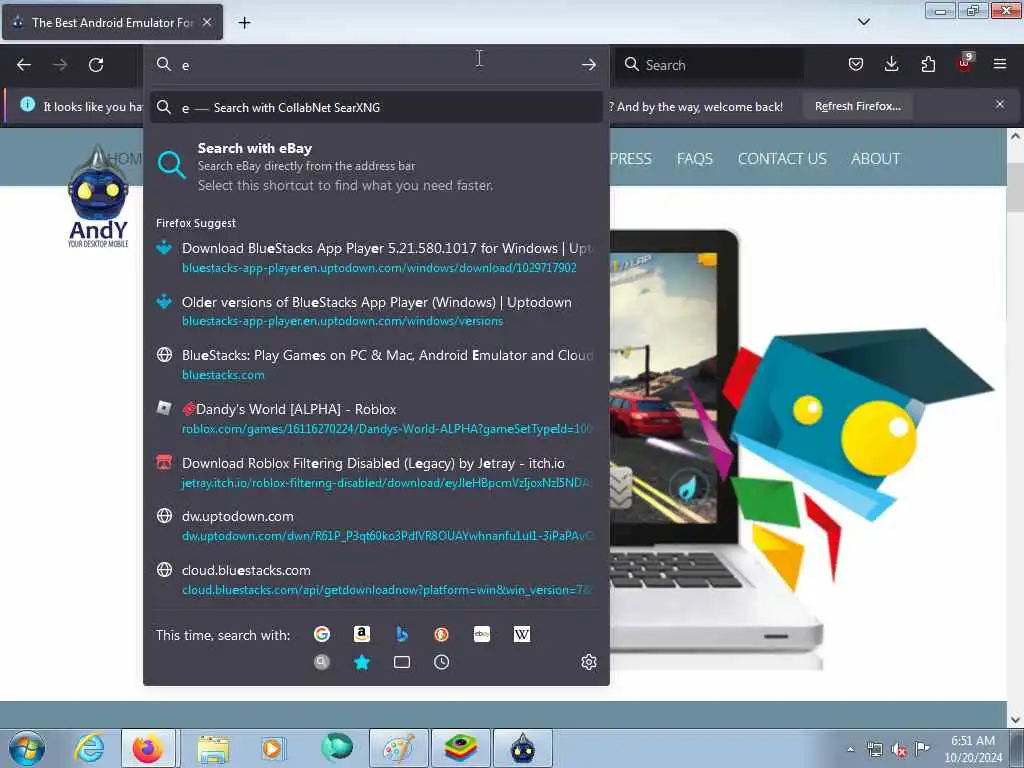This screenshot has width=1024, height=768.
Task: Reload the current page
Action: pos(96,65)
